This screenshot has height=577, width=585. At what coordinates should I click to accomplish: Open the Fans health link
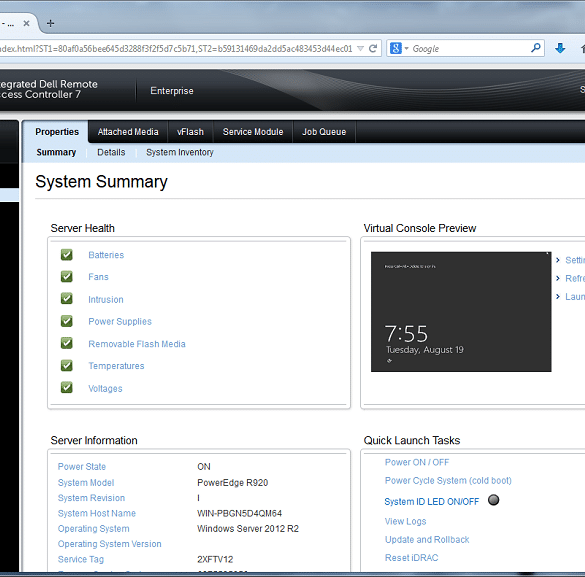(98, 277)
